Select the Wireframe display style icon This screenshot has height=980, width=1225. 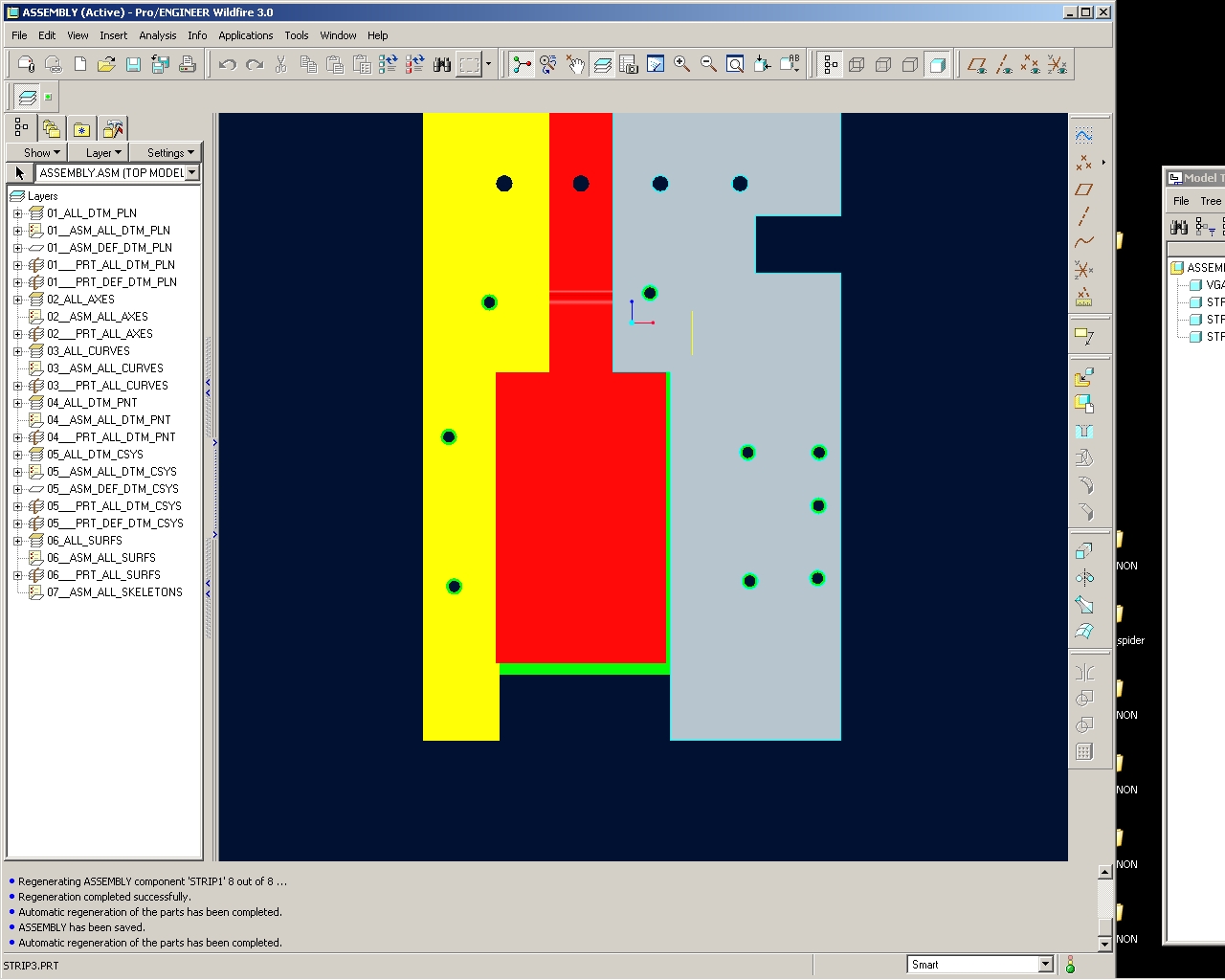pos(857,64)
